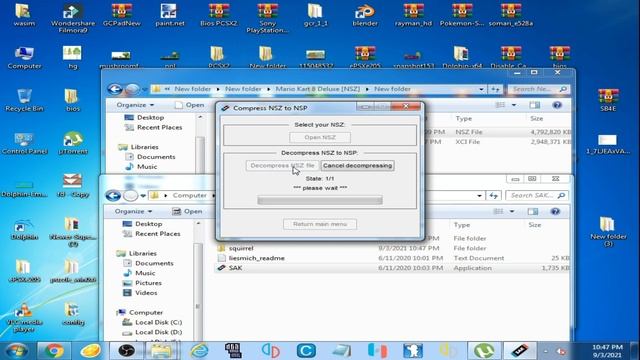Open the VLC media player desktop shortcut
This screenshot has height=360, width=640.
(24, 318)
